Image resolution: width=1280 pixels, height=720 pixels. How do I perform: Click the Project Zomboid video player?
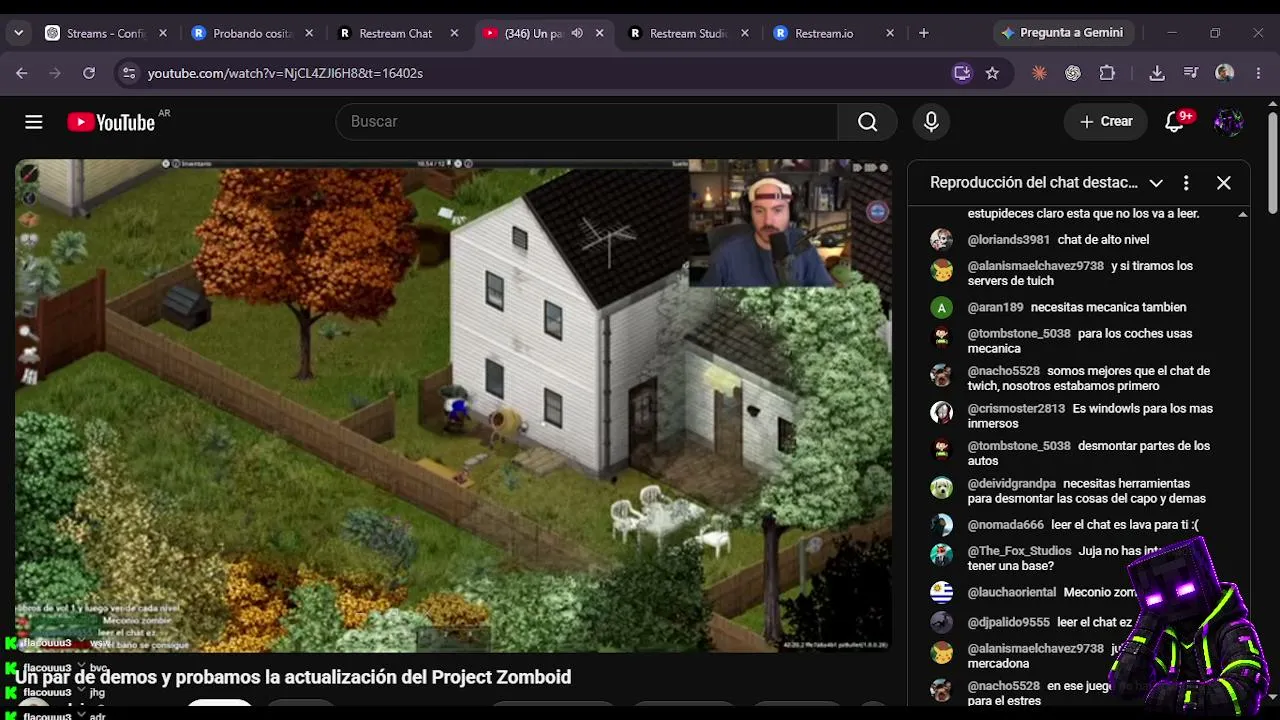(453, 406)
